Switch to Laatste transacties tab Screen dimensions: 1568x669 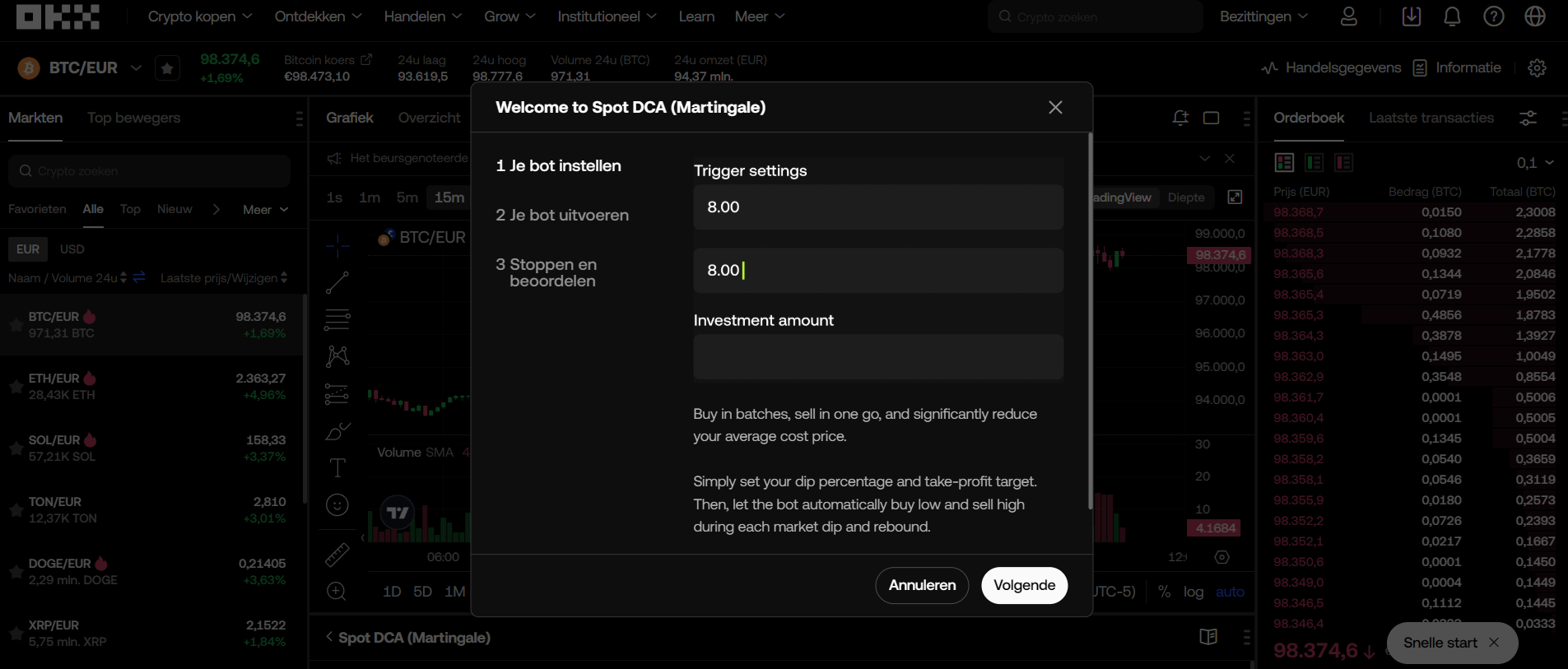1431,118
